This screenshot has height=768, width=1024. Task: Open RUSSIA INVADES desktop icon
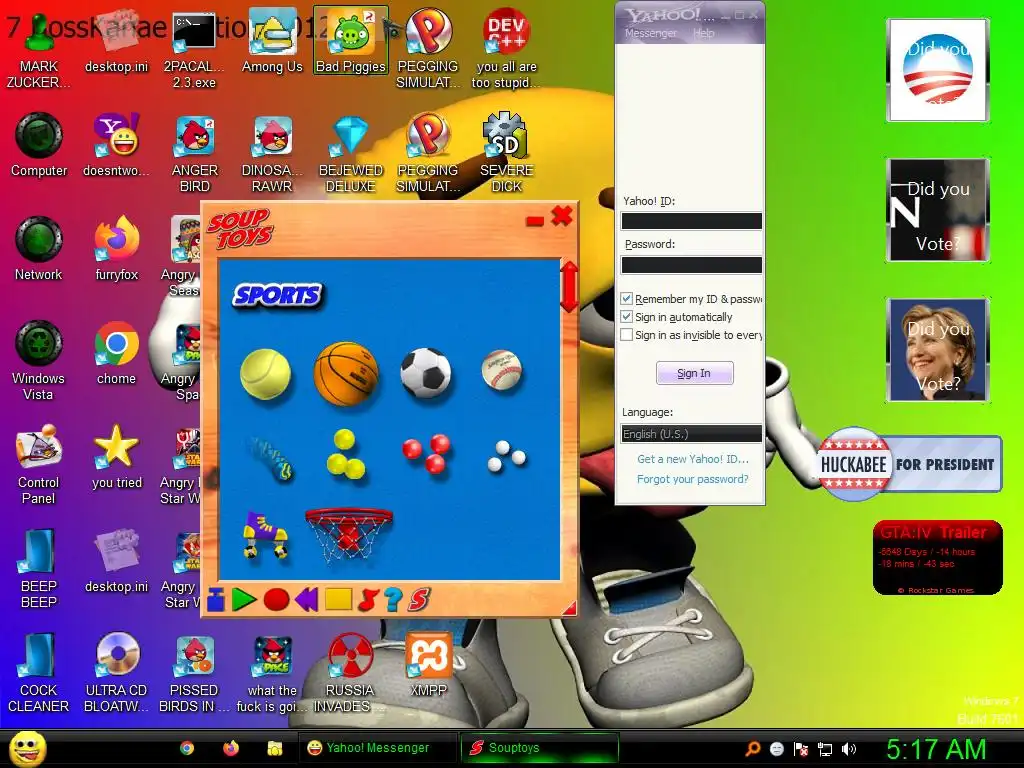(350, 673)
